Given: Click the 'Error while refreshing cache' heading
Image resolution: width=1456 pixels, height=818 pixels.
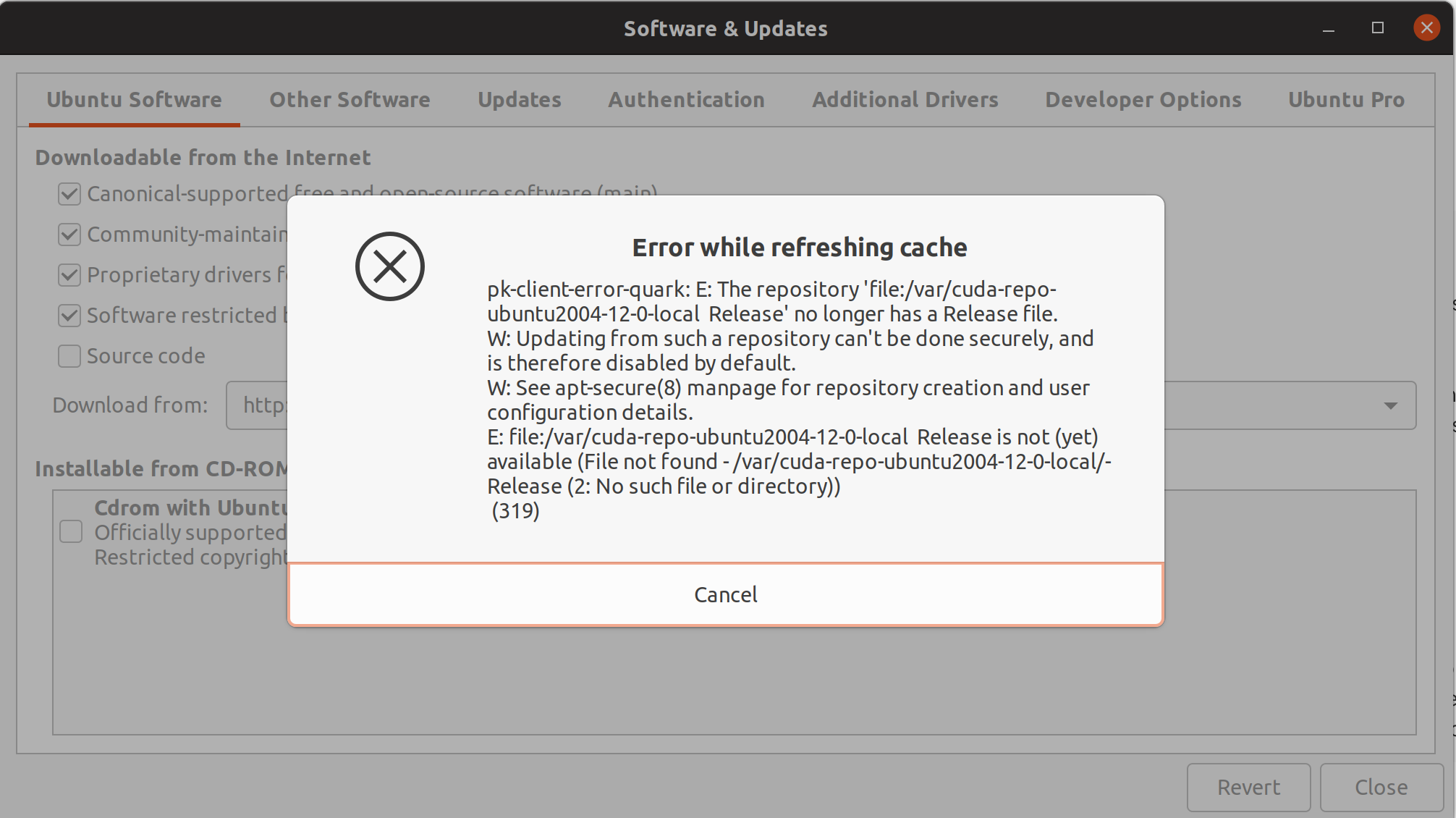Looking at the screenshot, I should (800, 248).
